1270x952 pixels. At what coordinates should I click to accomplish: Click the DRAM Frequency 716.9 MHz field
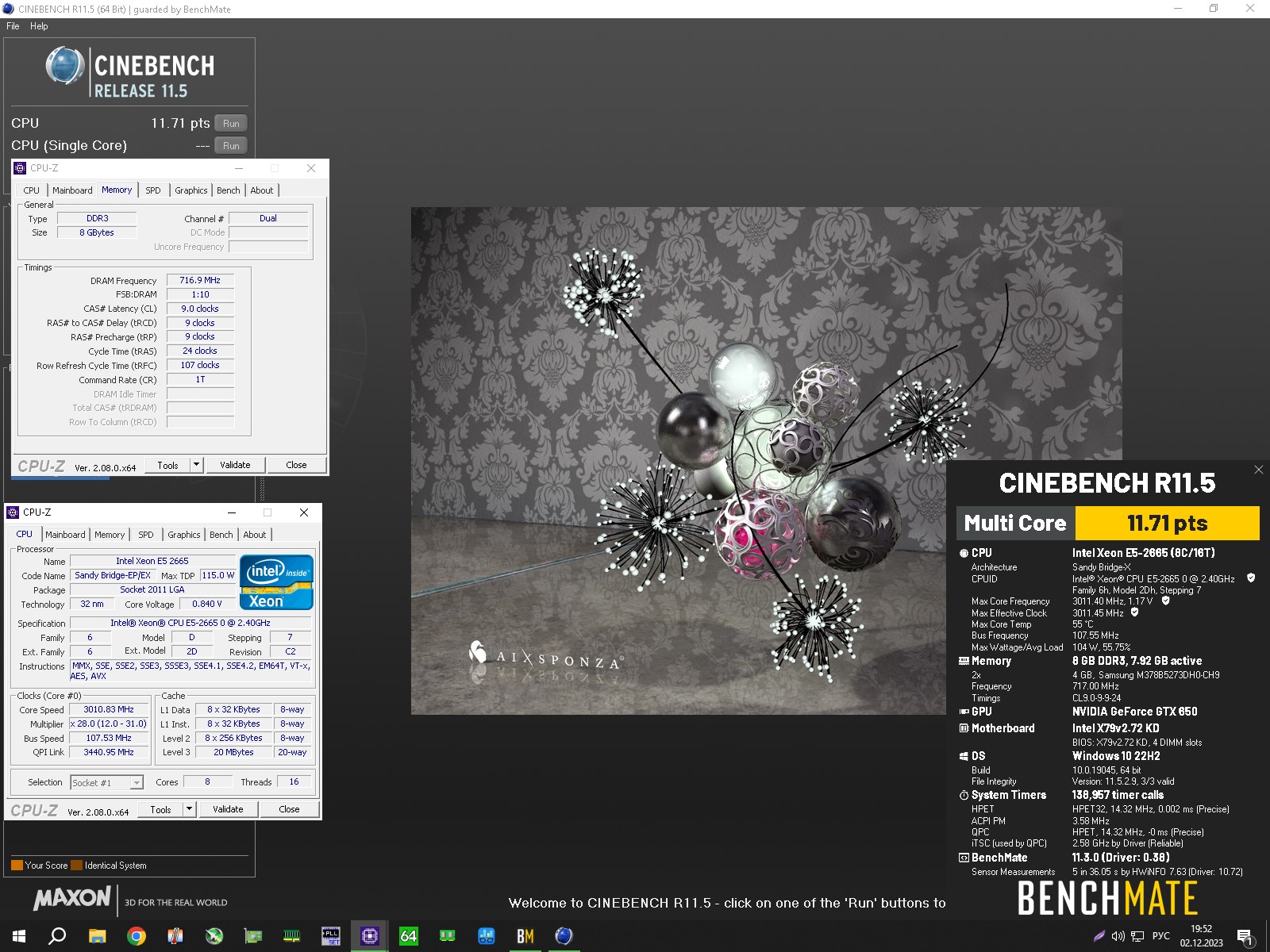click(x=200, y=280)
